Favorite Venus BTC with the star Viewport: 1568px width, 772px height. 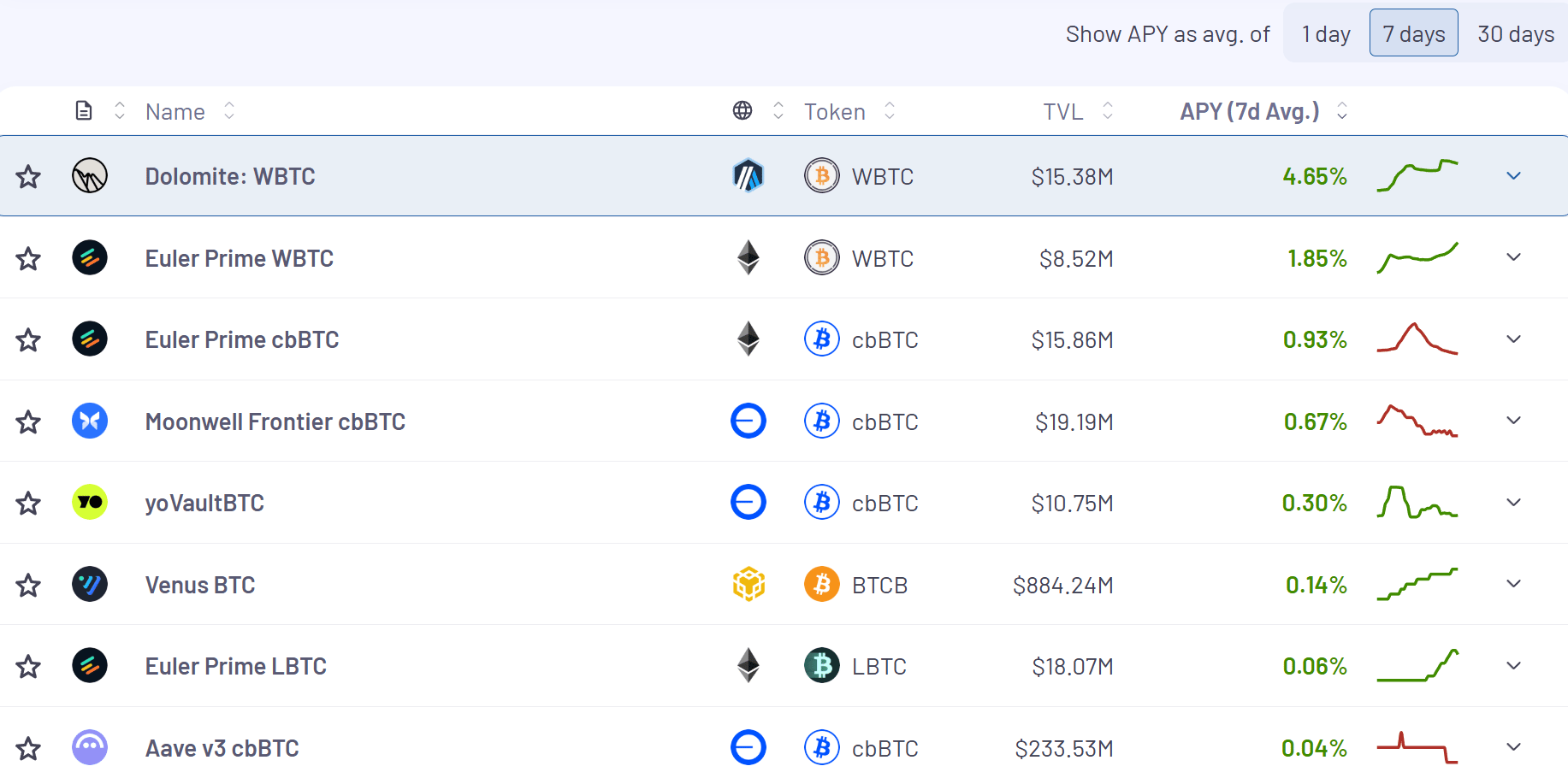coord(28,585)
